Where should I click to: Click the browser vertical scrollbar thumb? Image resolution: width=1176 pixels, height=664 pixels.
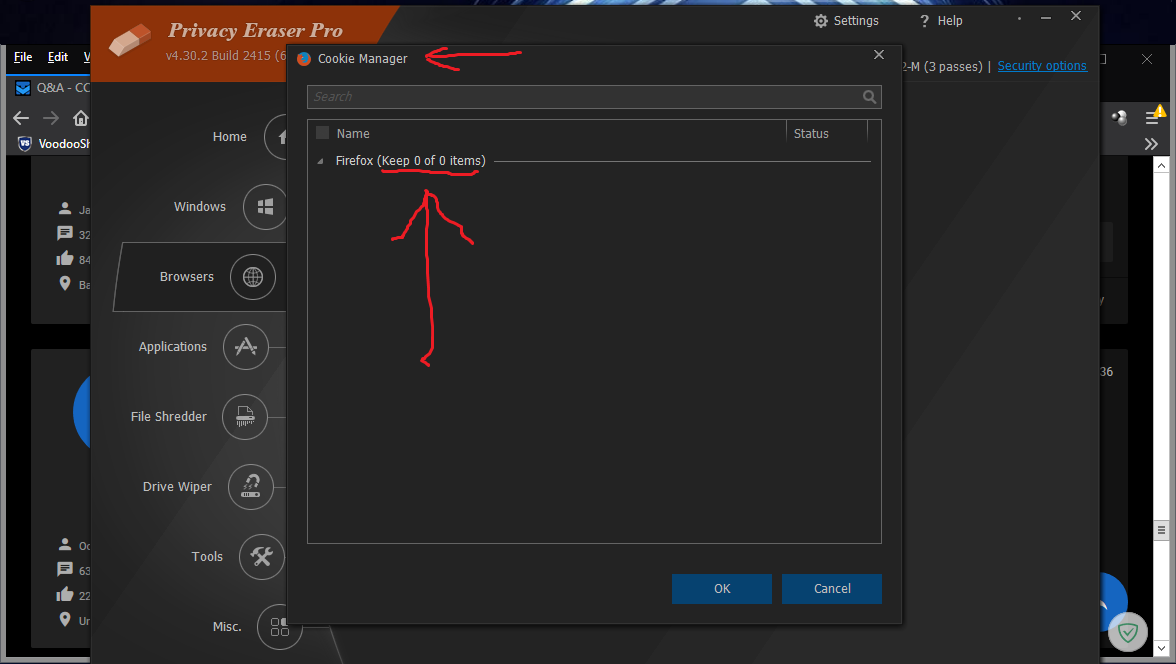[x=1161, y=530]
